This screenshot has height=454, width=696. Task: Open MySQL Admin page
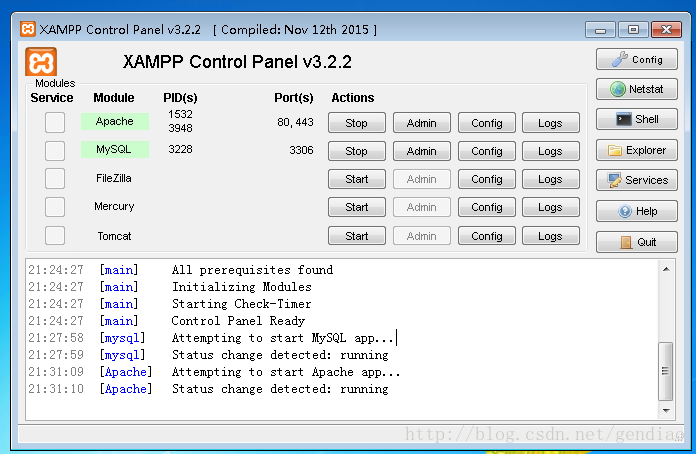click(x=422, y=151)
